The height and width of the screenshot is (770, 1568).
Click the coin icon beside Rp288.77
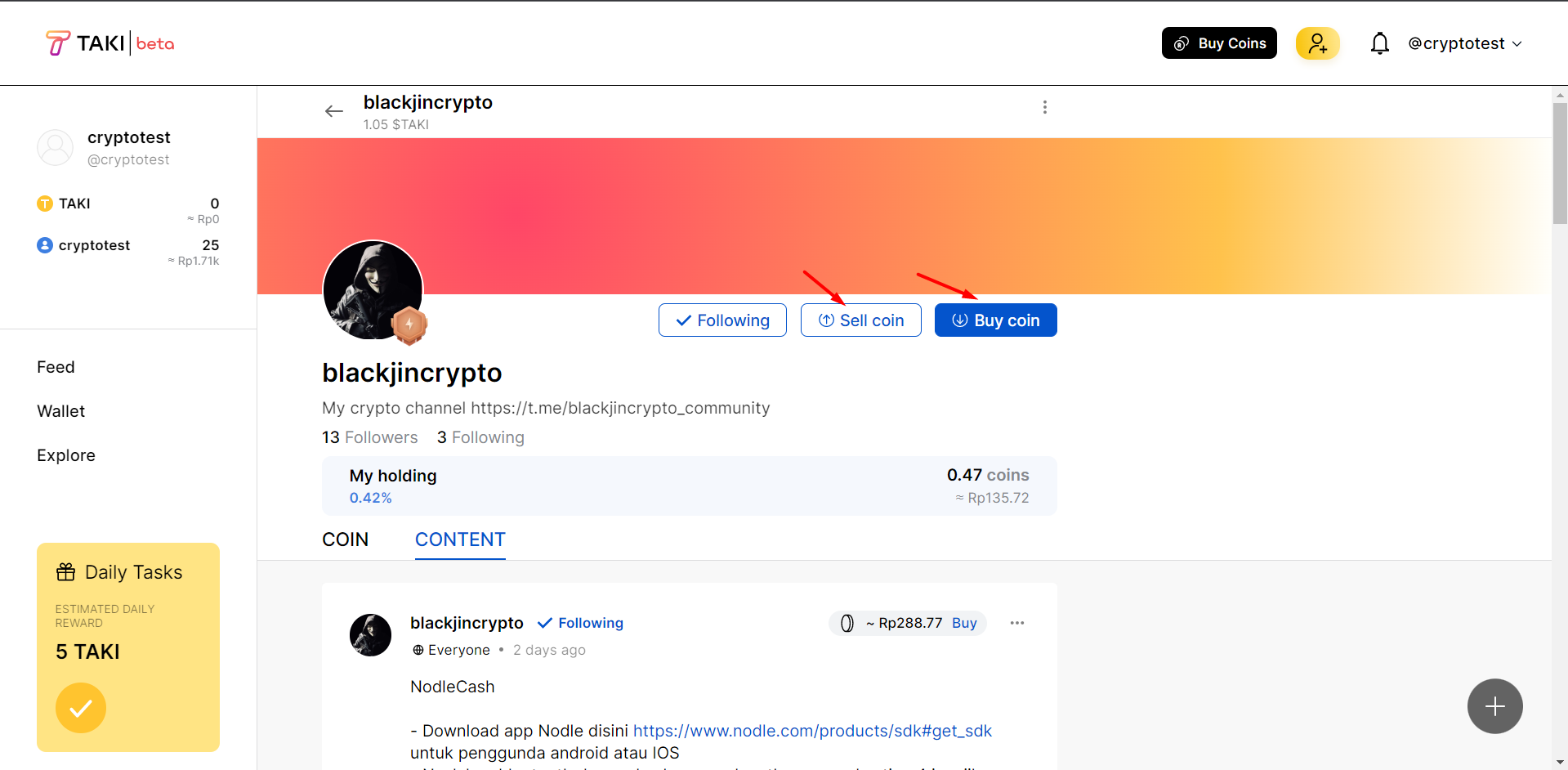click(847, 623)
